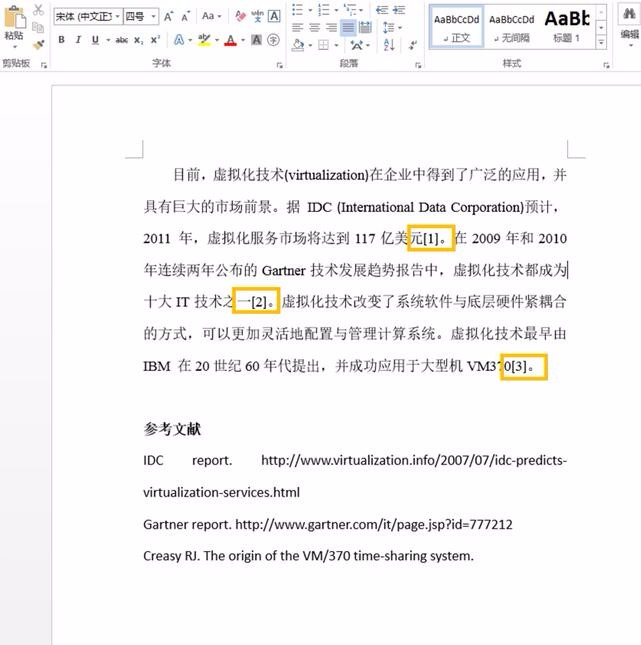641x645 pixels.
Task: Click the line spacing icon
Action: (x=389, y=28)
